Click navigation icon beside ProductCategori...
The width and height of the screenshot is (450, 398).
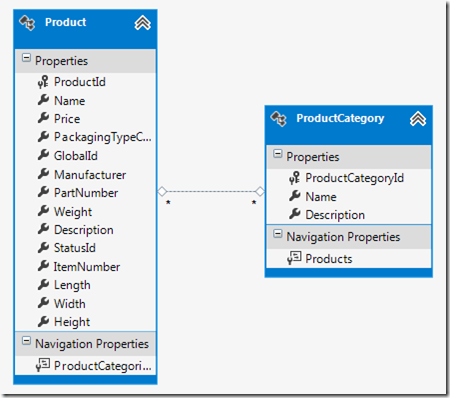pyautogui.click(x=43, y=365)
